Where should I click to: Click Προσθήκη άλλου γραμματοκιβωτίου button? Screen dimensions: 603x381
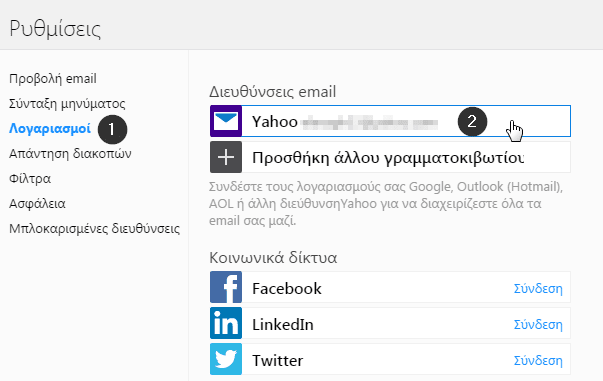(x=390, y=157)
